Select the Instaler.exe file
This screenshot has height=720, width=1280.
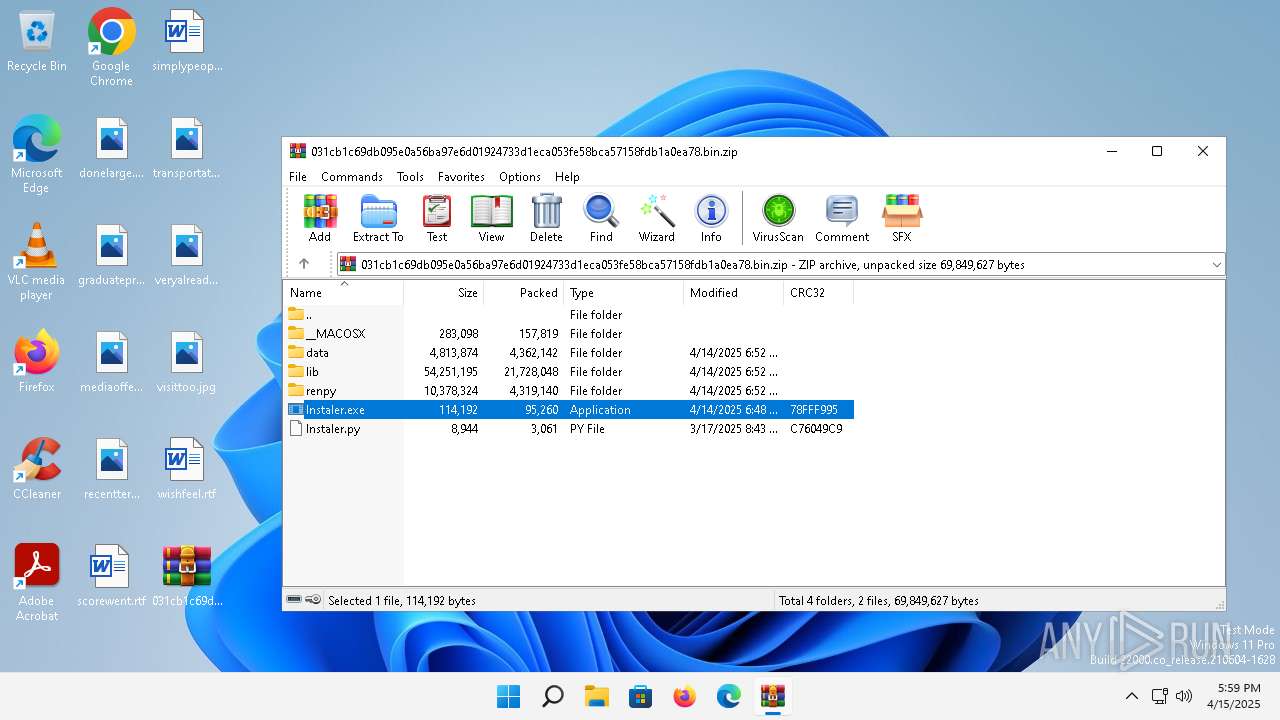(569, 409)
